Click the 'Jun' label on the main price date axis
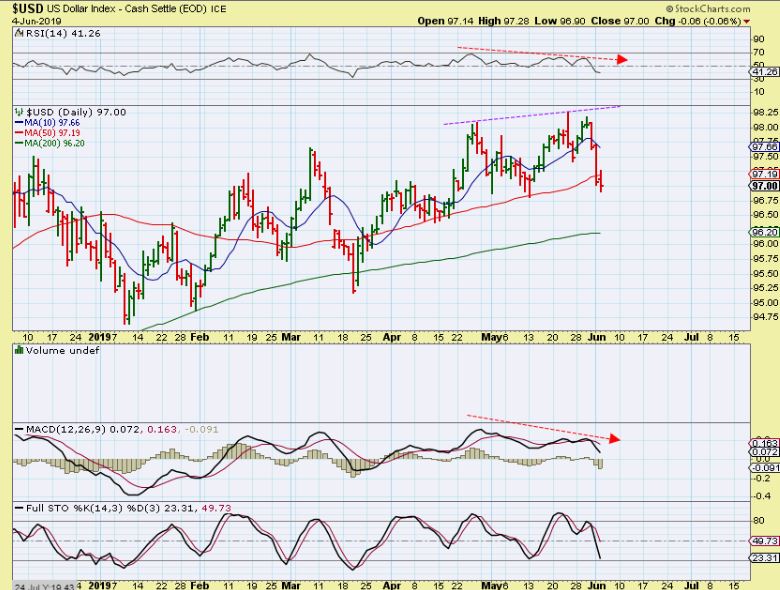The image size is (780, 590). [597, 337]
